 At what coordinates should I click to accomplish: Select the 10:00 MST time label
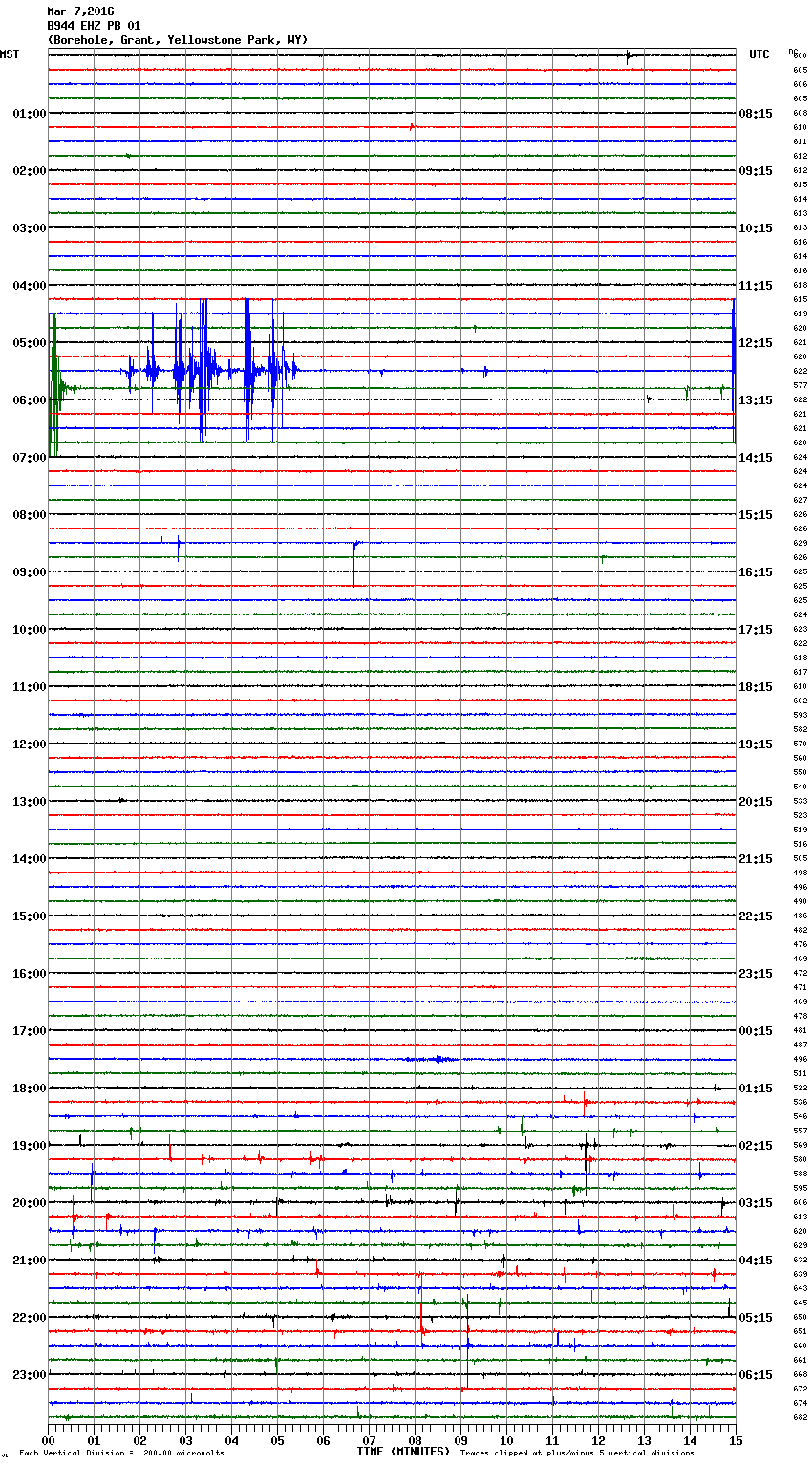tap(30, 630)
